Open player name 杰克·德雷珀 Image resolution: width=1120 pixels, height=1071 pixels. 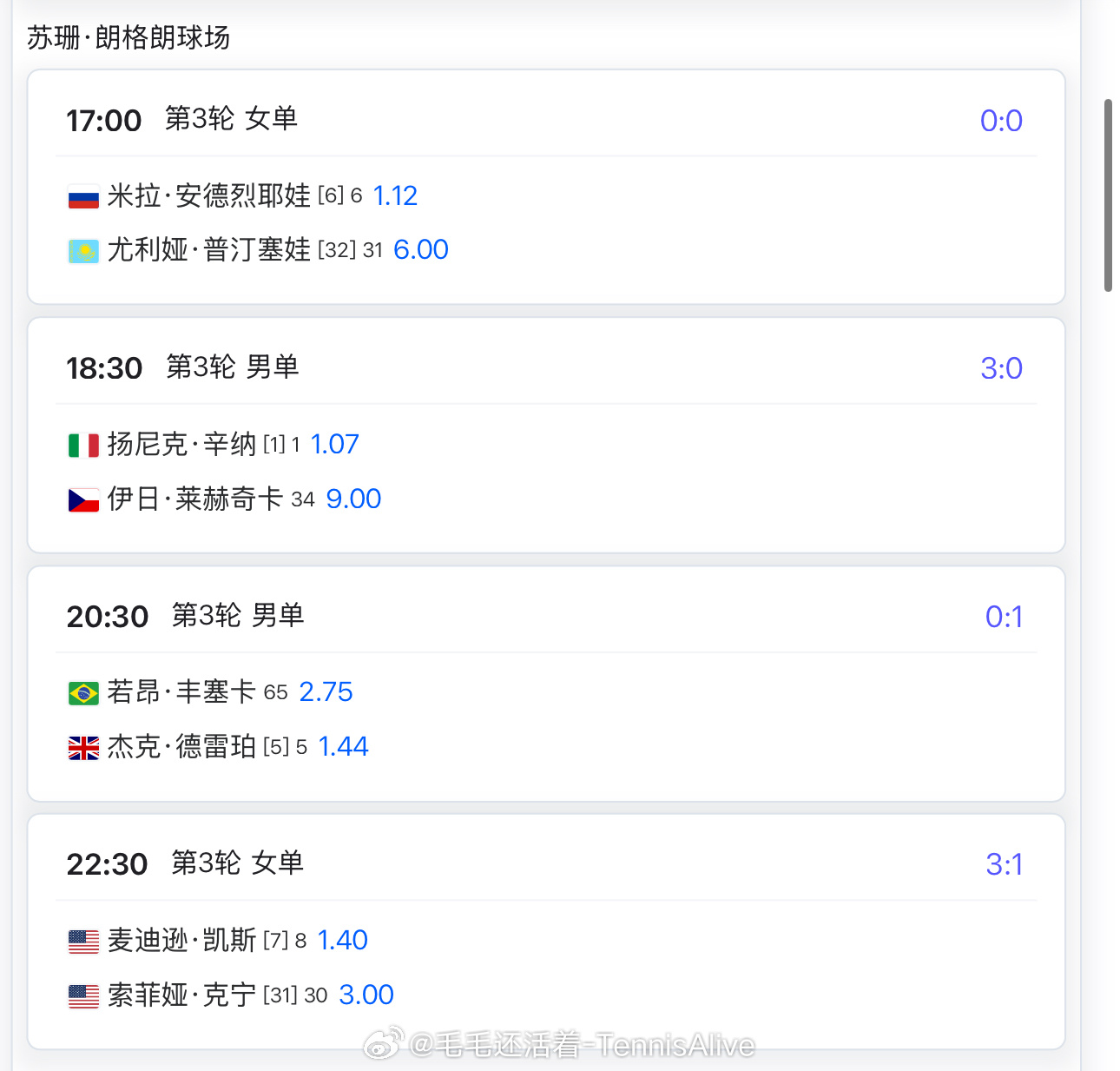click(x=181, y=746)
